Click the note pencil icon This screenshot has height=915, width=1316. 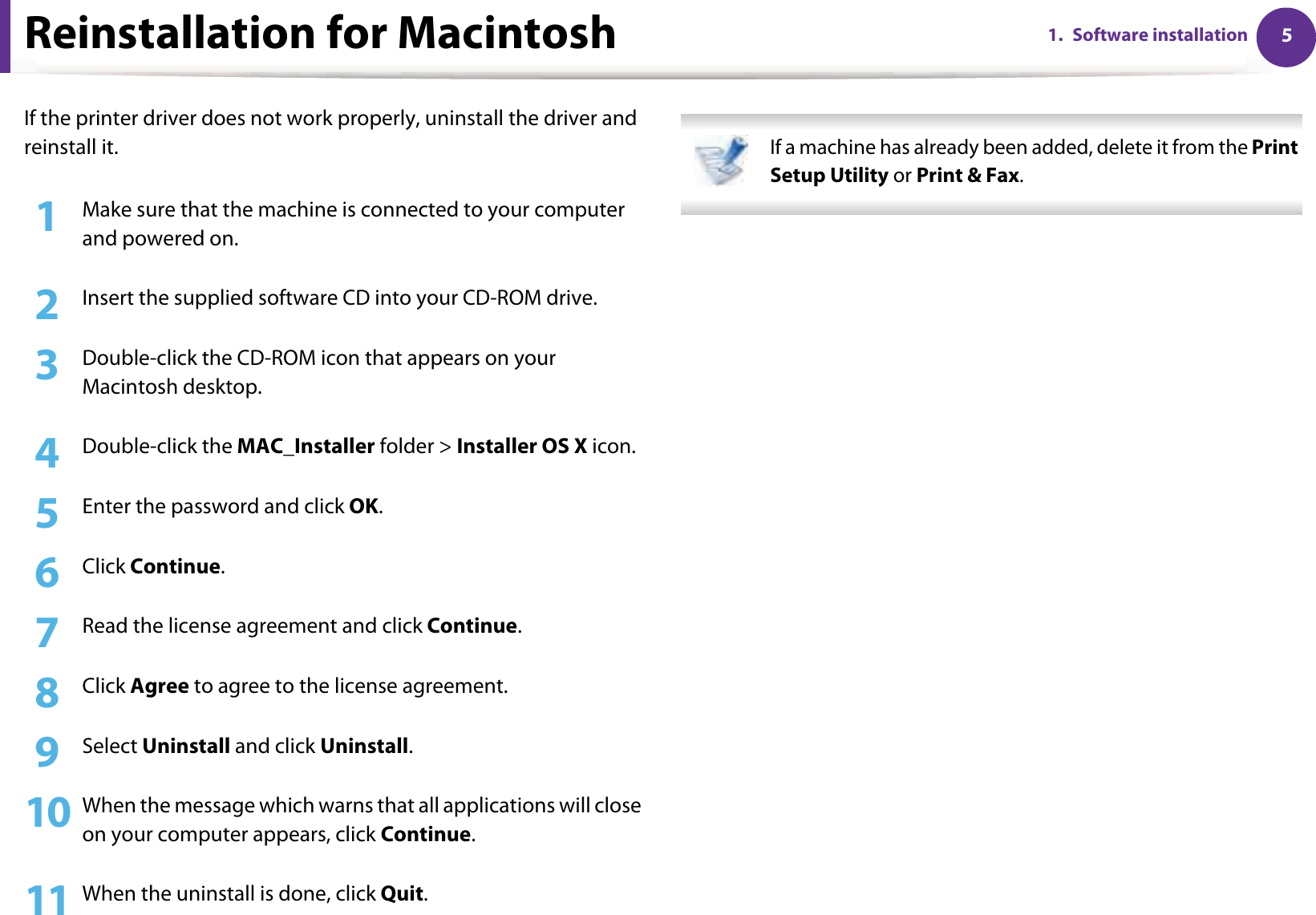tap(720, 160)
